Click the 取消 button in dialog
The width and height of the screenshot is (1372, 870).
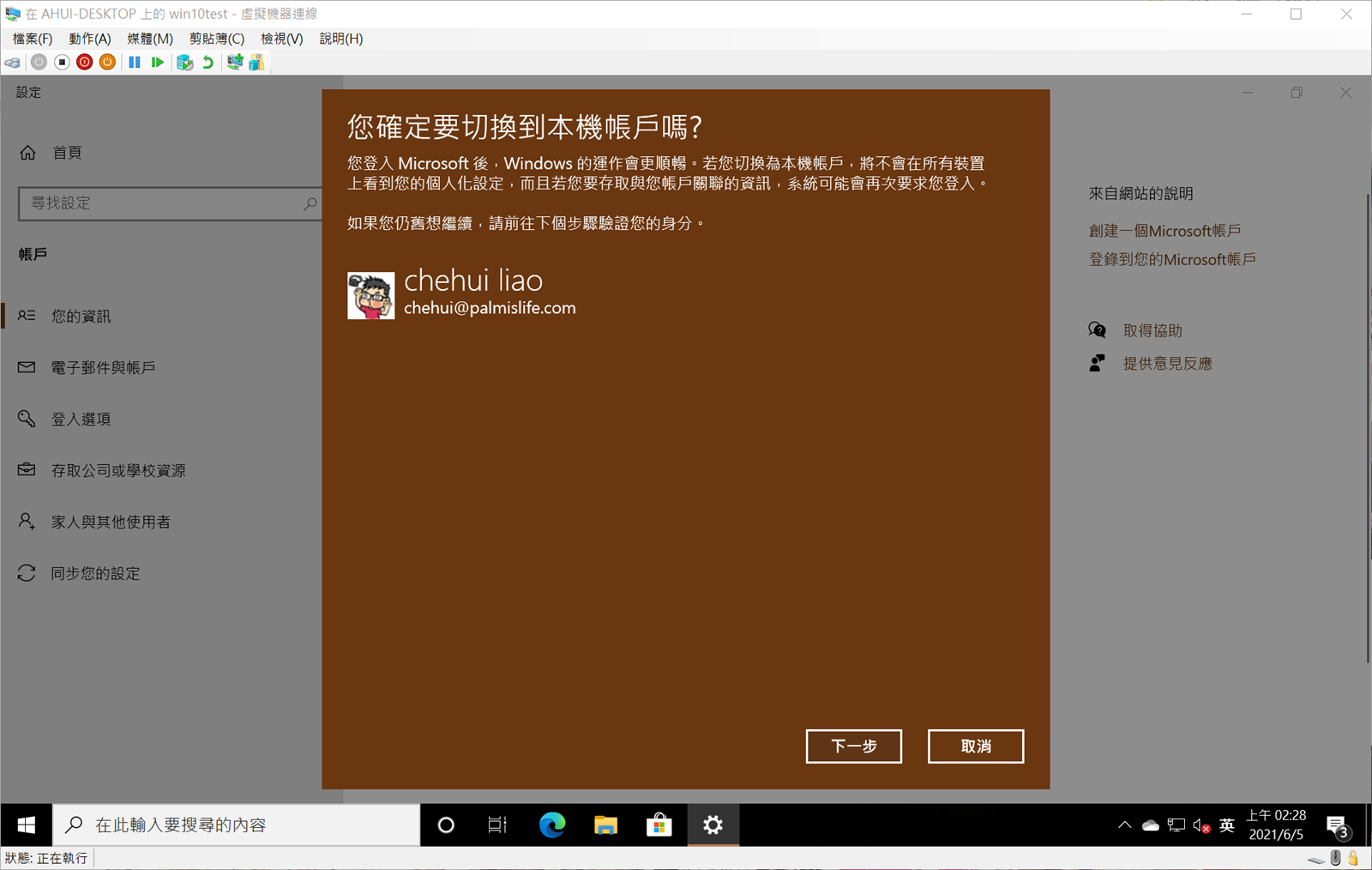pyautogui.click(x=975, y=746)
